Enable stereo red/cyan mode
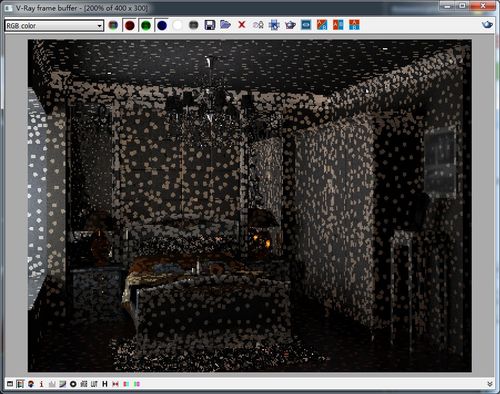 126,384
